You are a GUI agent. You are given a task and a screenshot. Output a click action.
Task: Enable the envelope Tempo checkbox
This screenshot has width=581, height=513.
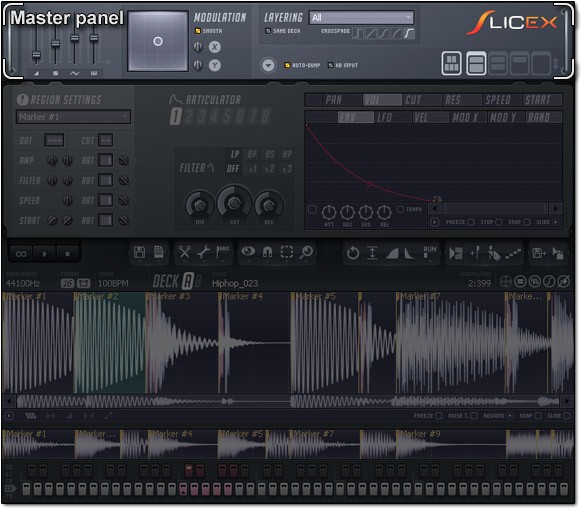(x=400, y=209)
